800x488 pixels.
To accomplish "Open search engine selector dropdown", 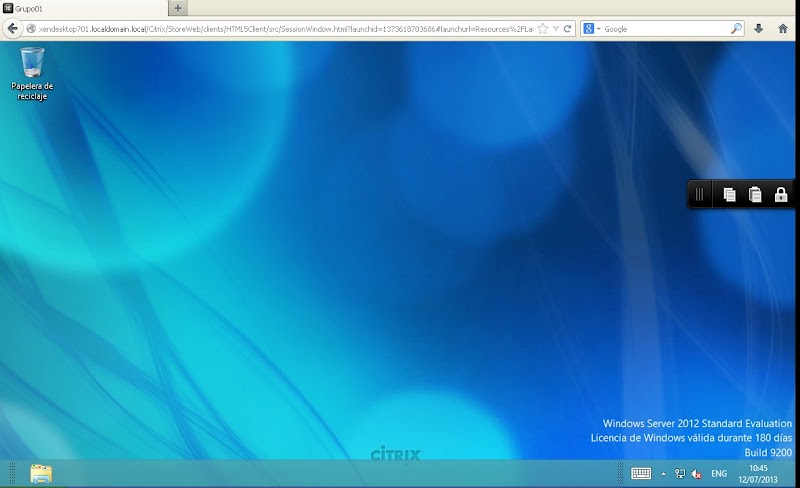I will [592, 29].
